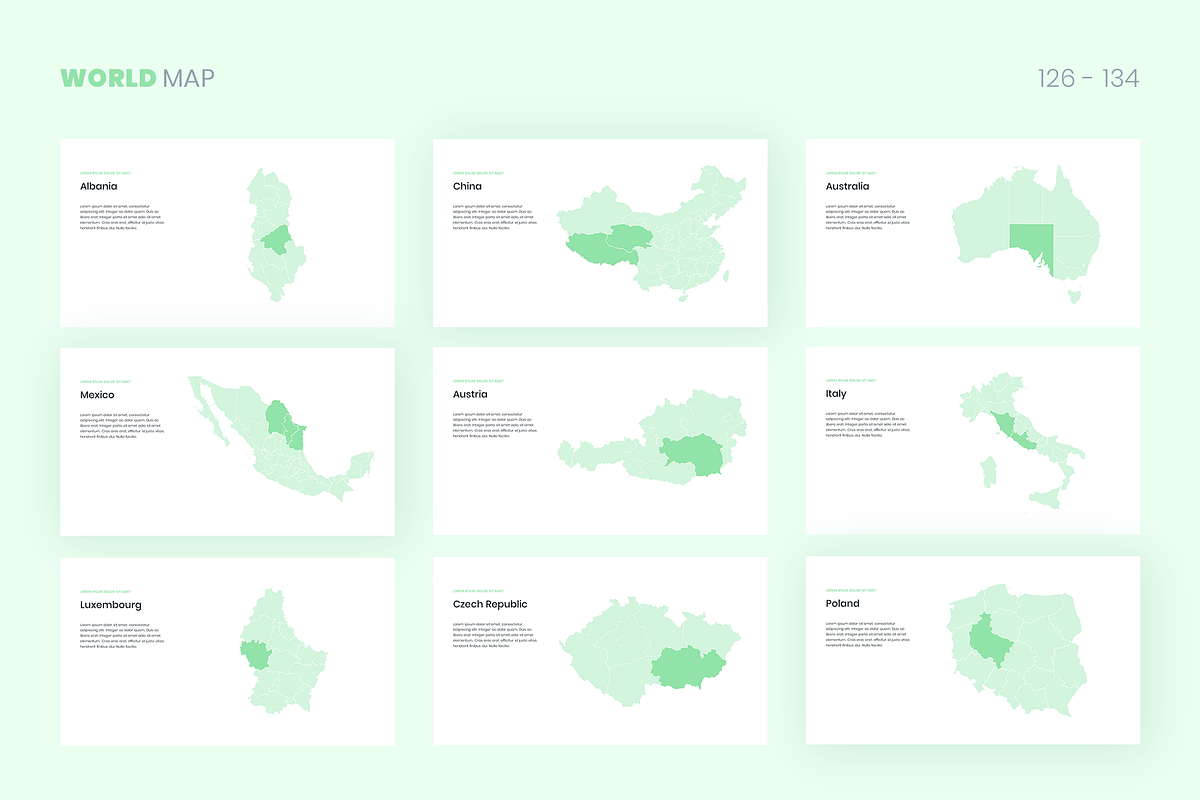Click Sicily island on the Italy map
This screenshot has width=1200, height=800.
tap(1046, 498)
